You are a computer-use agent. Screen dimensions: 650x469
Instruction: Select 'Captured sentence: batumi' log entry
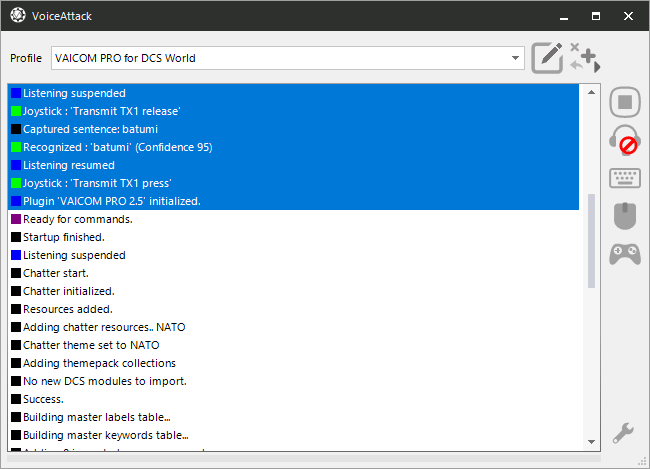tap(293, 129)
